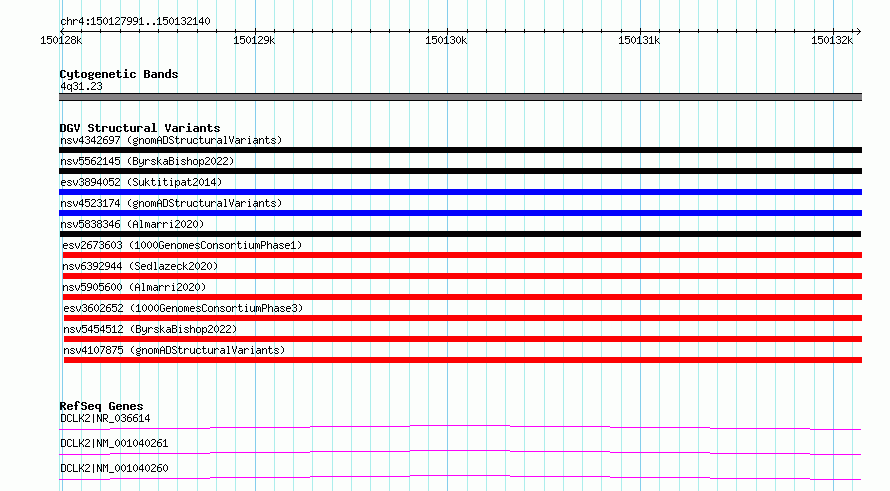Select gene label DCLK2|NM_001040260
This screenshot has width=890, height=491.
pyautogui.click(x=114, y=468)
